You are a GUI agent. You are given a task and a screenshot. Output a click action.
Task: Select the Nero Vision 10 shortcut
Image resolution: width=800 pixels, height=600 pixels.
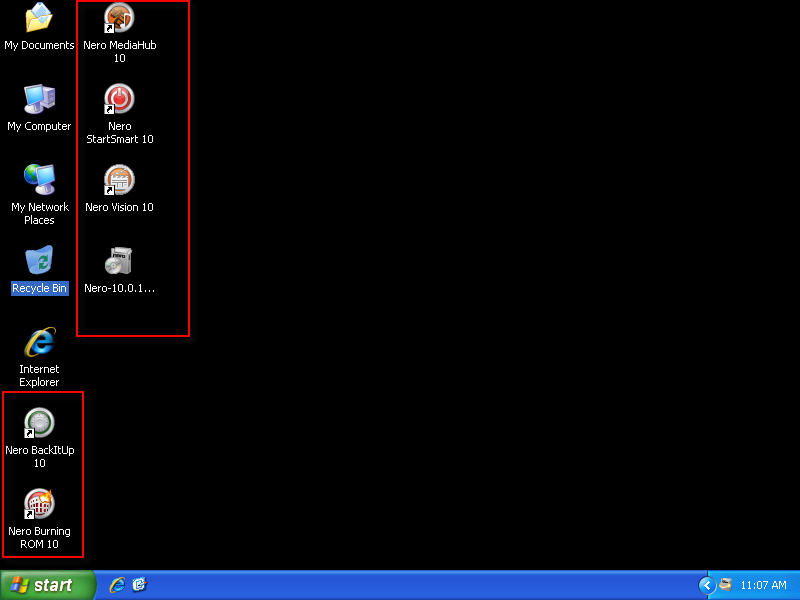119,180
